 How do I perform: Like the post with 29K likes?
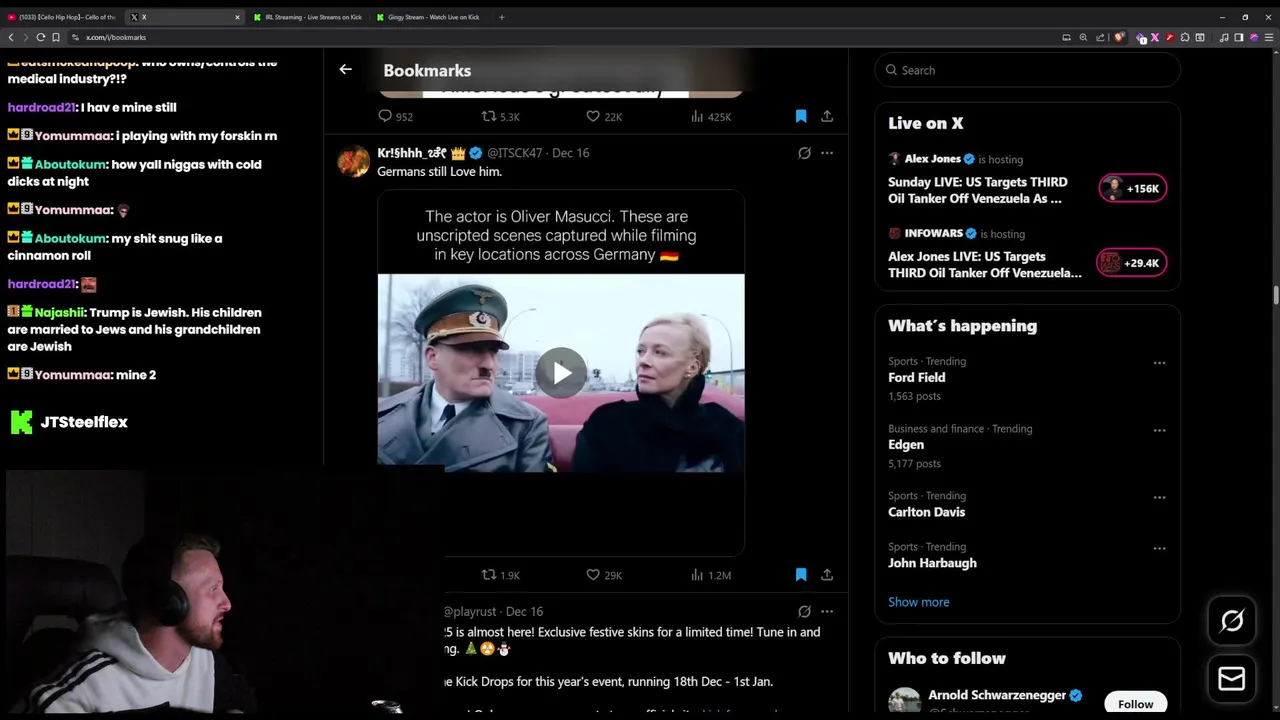pos(593,574)
